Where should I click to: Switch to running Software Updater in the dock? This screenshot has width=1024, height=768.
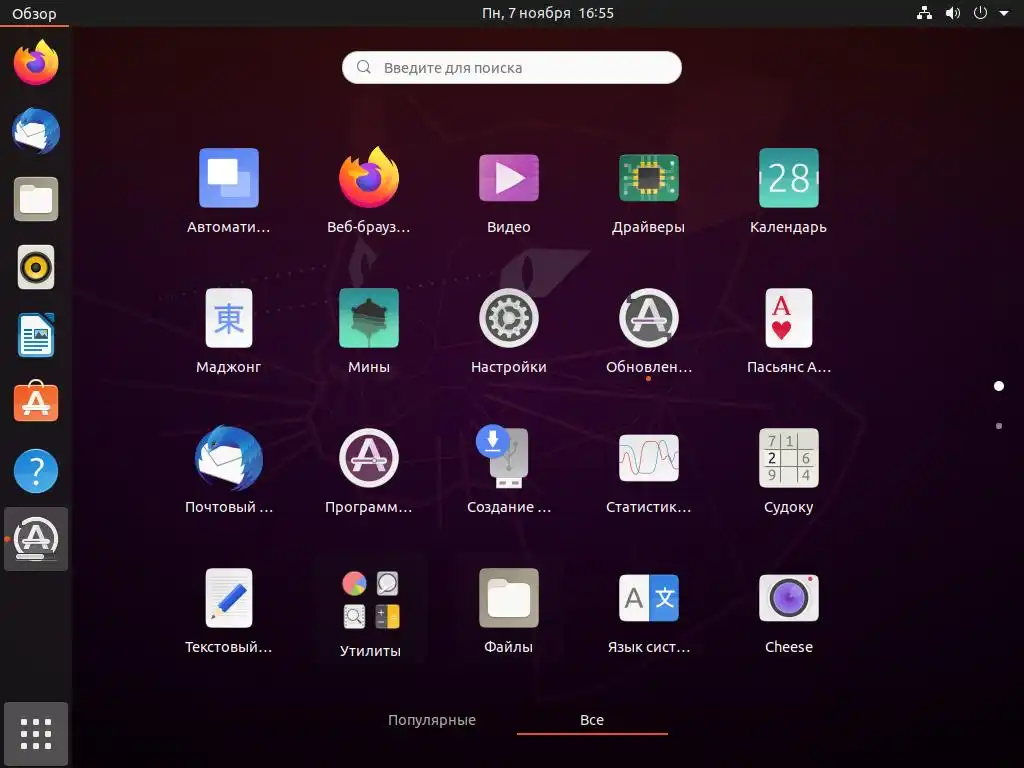36,539
